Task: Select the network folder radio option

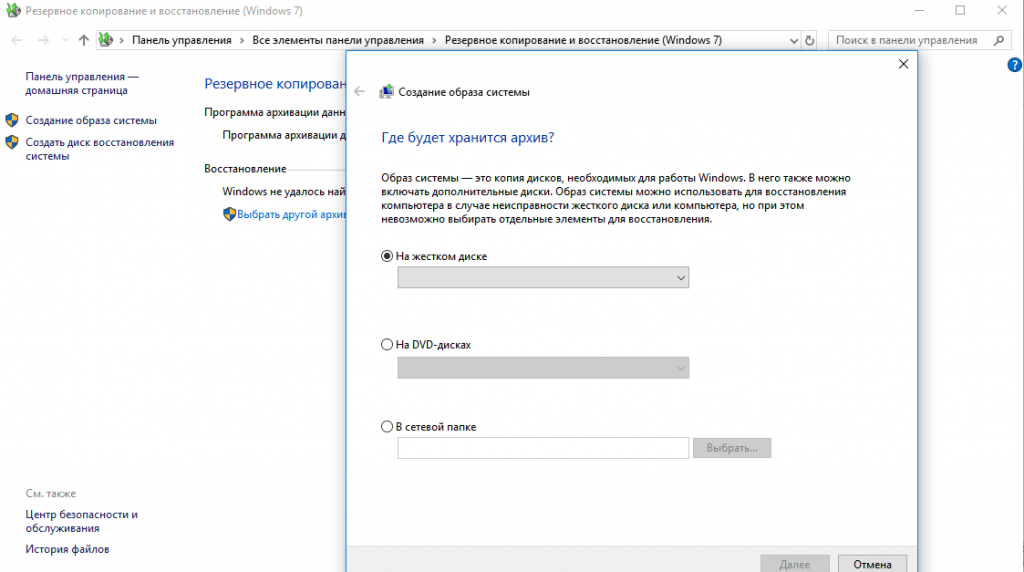Action: 387,426
